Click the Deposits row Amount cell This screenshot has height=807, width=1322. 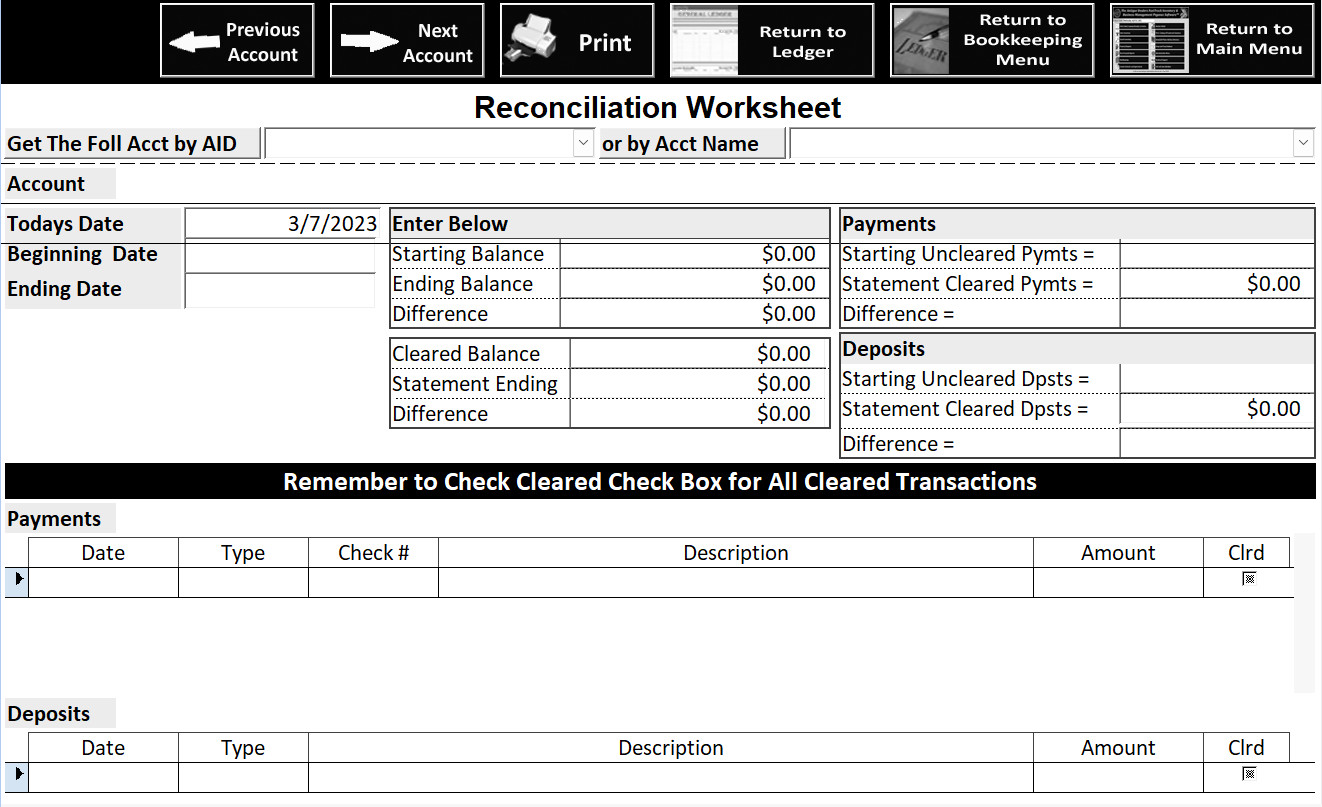(x=1119, y=777)
